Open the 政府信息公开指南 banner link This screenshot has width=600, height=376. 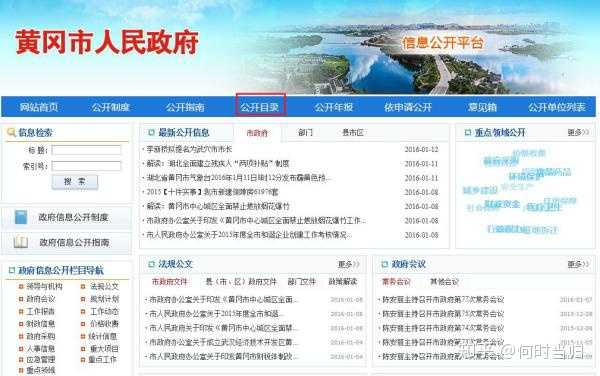pyautogui.click(x=67, y=243)
